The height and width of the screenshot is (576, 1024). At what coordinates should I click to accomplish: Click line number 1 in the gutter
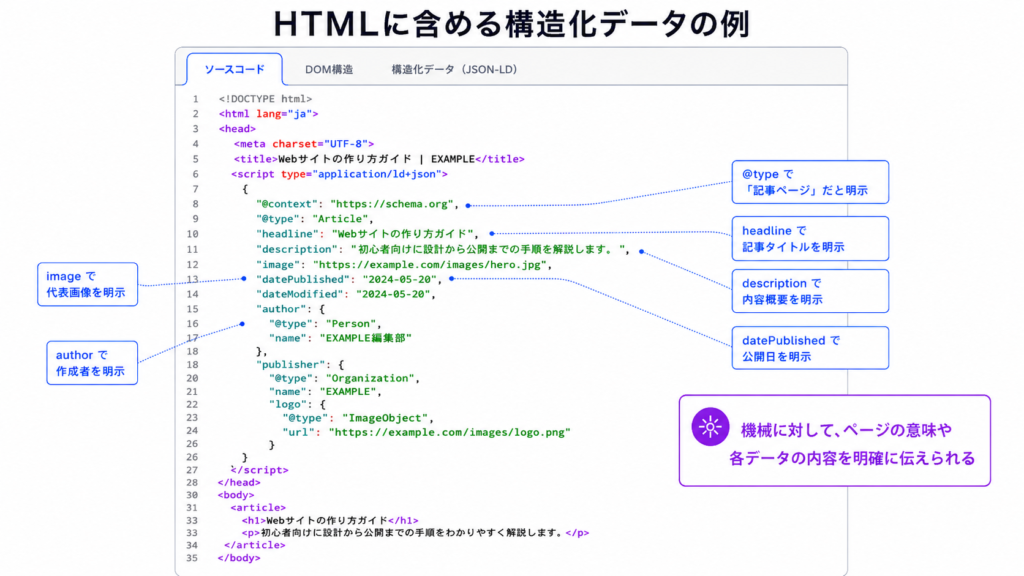pos(195,99)
